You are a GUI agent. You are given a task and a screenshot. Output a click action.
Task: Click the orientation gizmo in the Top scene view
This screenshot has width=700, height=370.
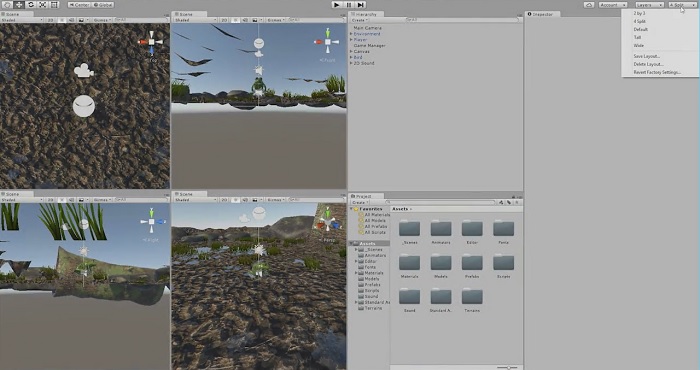[152, 42]
